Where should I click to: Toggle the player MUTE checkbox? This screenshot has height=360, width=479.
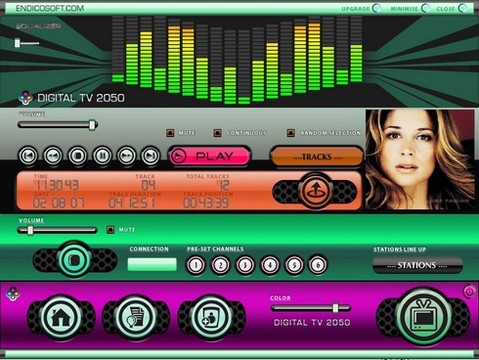(170, 133)
